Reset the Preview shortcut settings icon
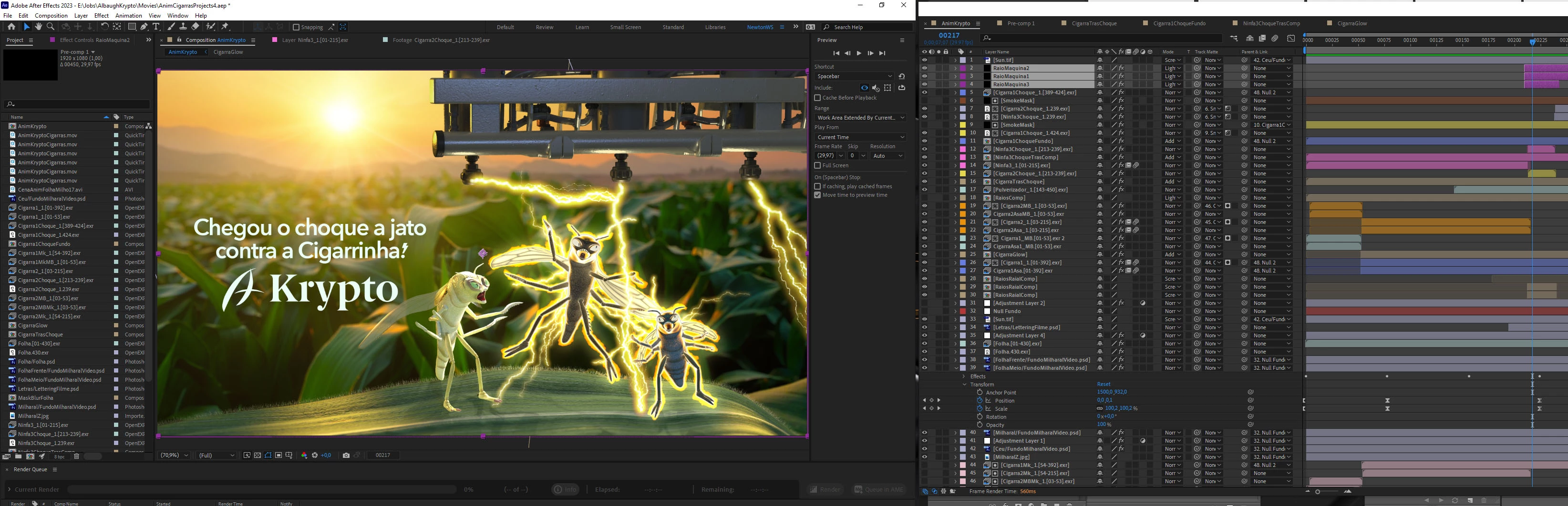The image size is (1568, 506). (x=901, y=76)
